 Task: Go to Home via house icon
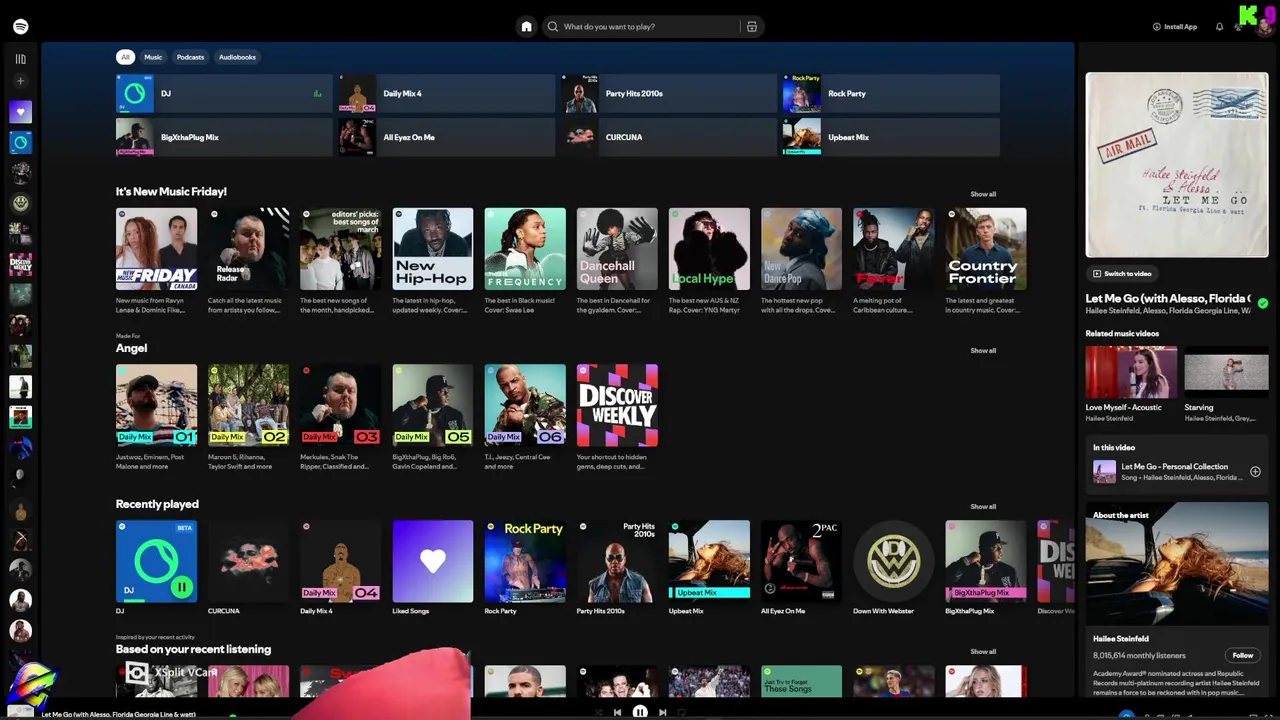point(526,27)
